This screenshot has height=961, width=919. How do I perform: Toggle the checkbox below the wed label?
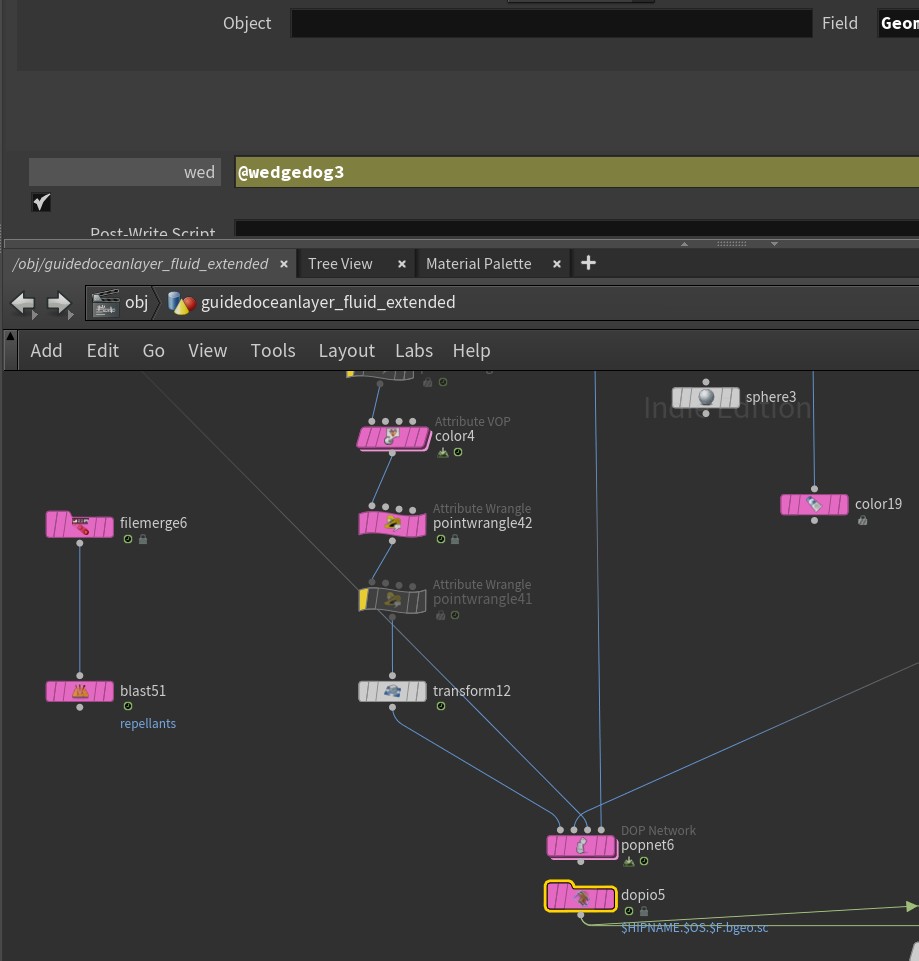tap(41, 202)
